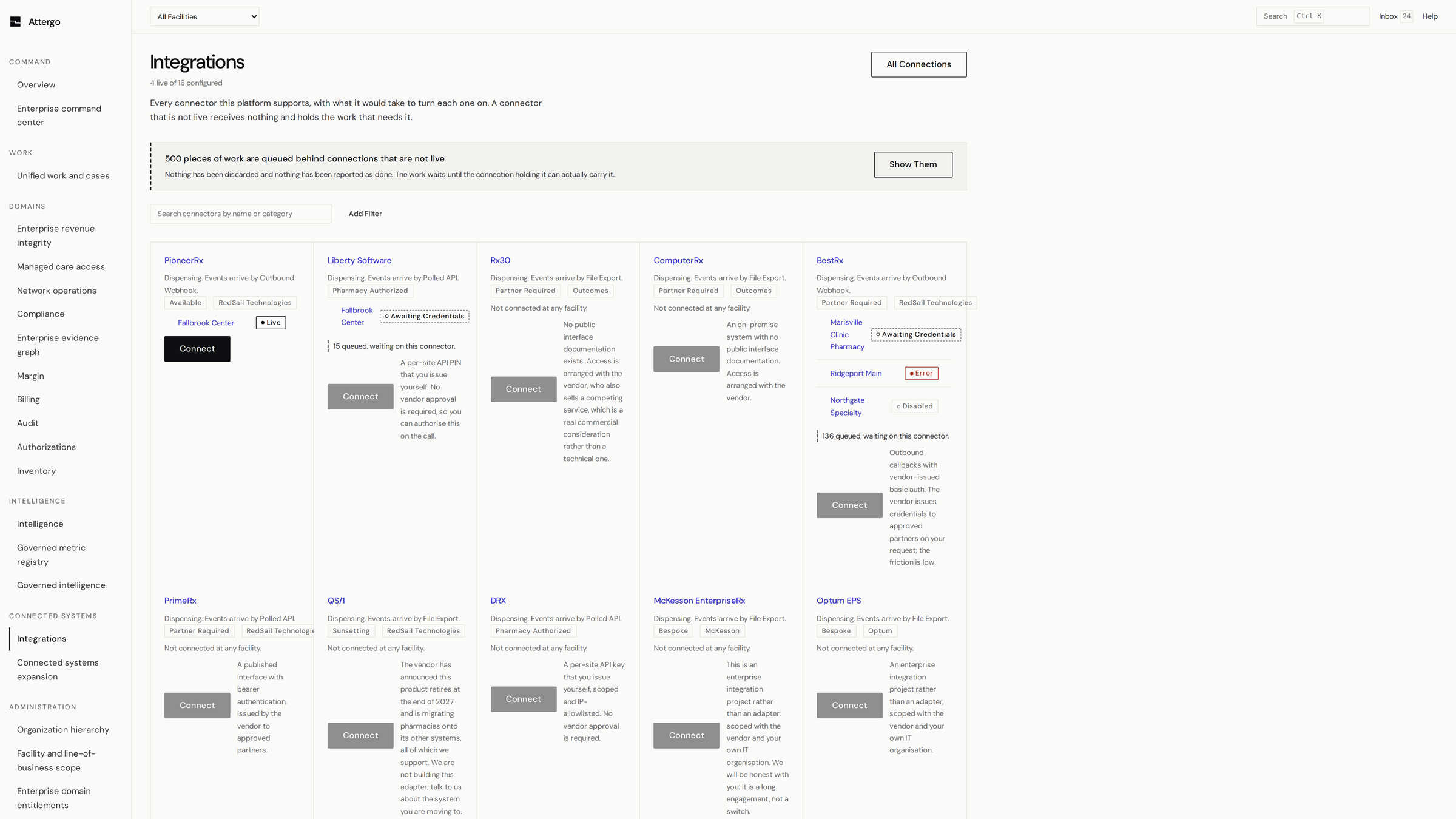Open the Ridgeport Main facility link
Screen dimensions: 1456x819
pyautogui.click(x=855, y=374)
